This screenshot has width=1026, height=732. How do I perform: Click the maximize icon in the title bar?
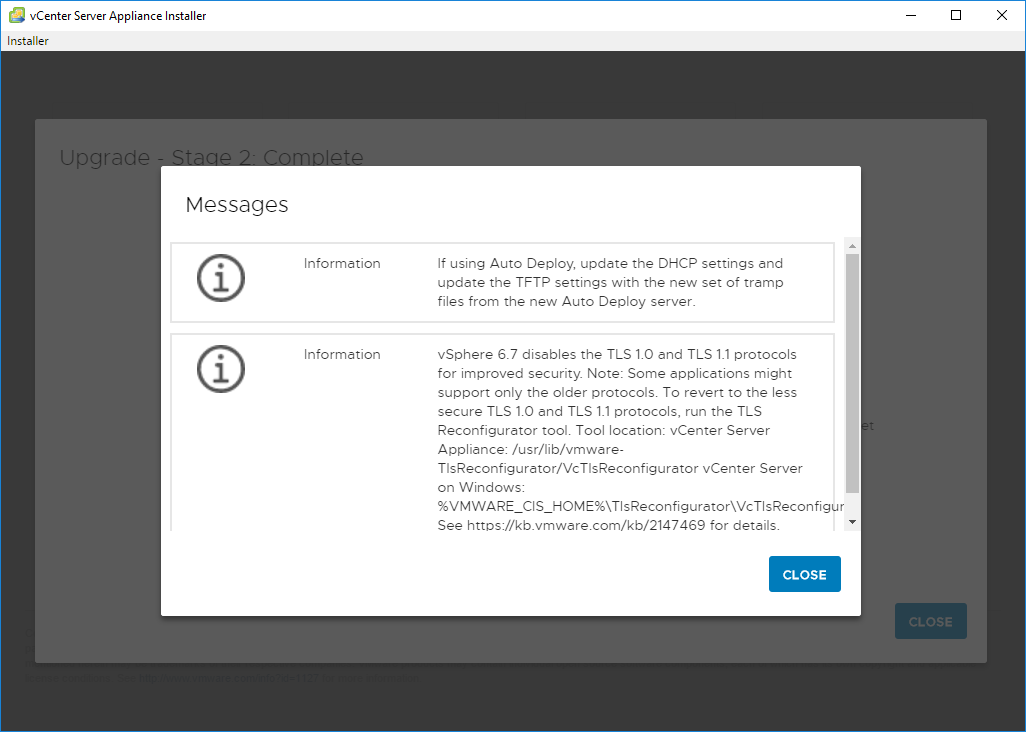coord(956,15)
